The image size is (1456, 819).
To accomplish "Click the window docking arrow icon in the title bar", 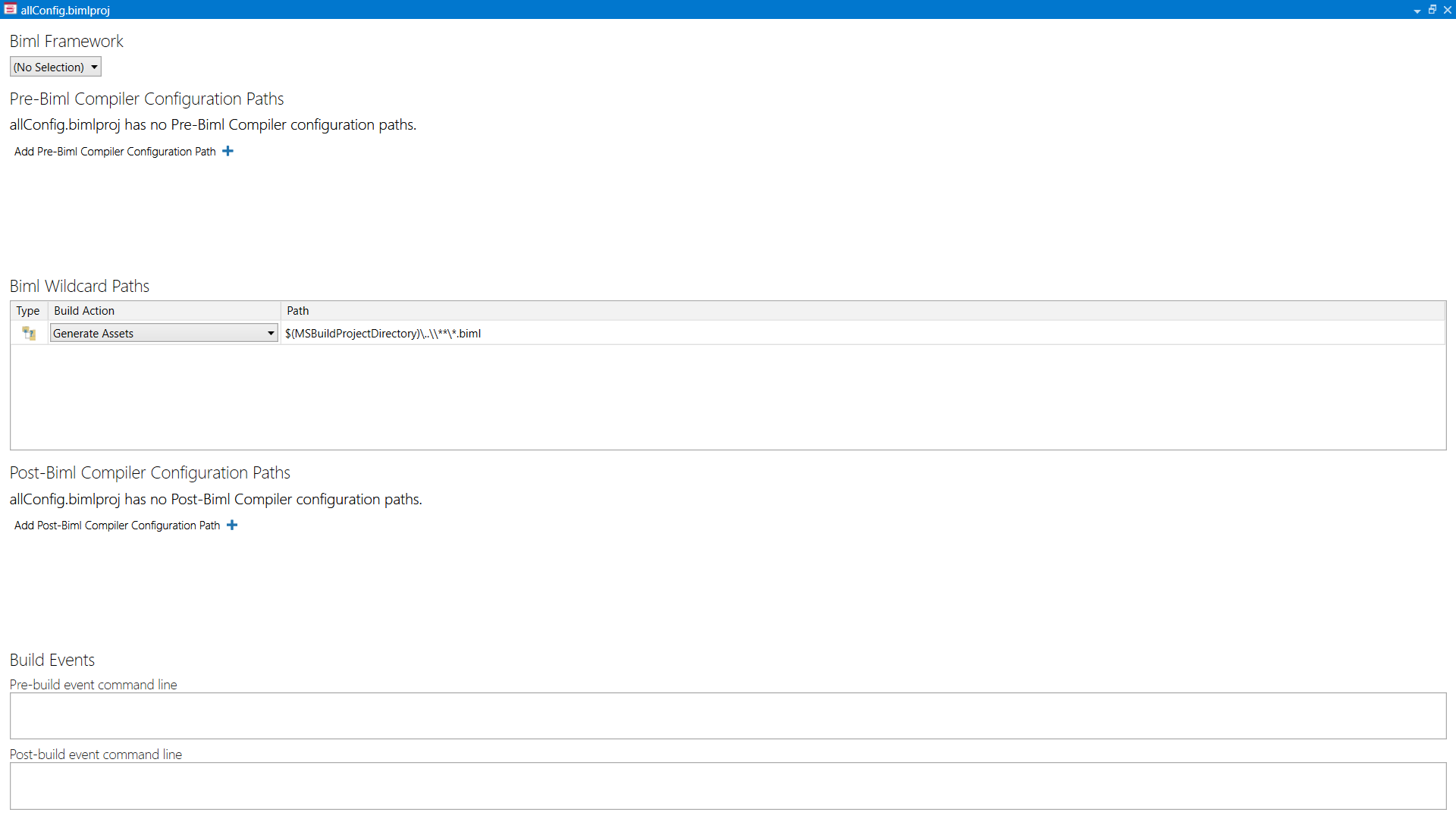I will tap(1417, 11).
